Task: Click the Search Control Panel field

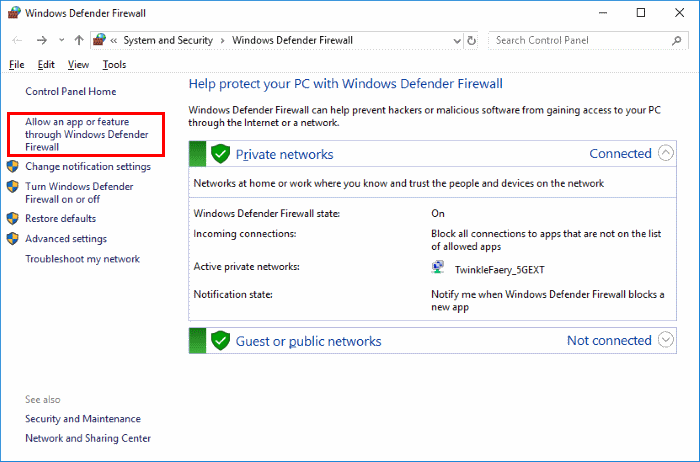Action: (578, 41)
